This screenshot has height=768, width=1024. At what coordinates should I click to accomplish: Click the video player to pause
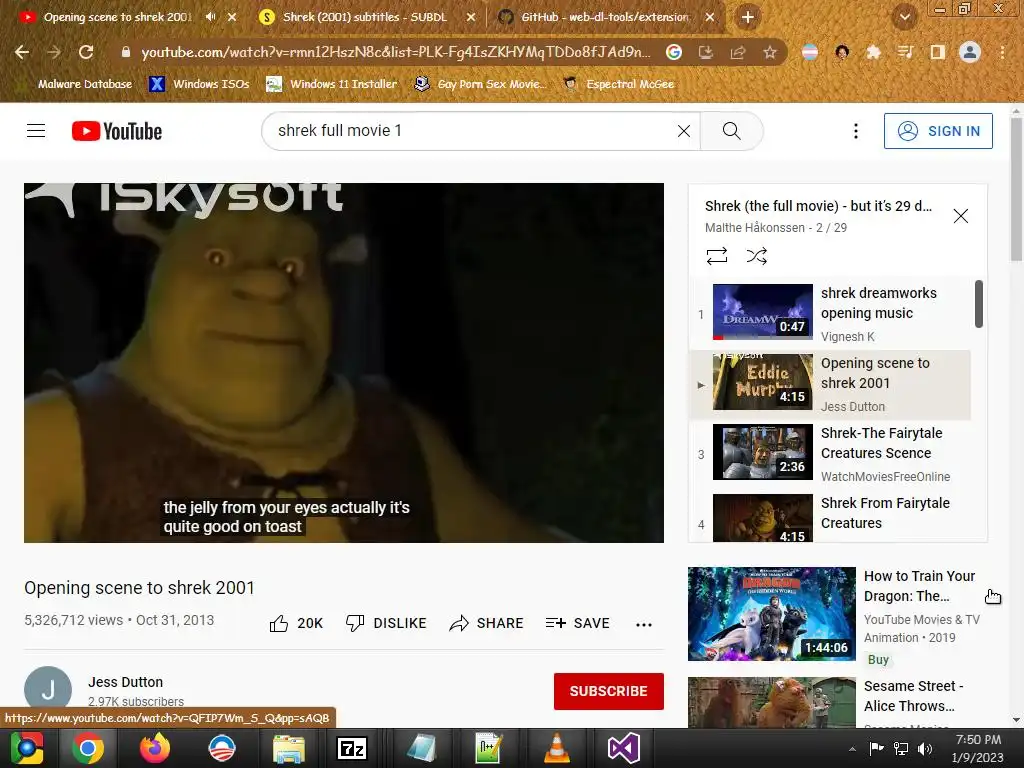click(x=344, y=362)
